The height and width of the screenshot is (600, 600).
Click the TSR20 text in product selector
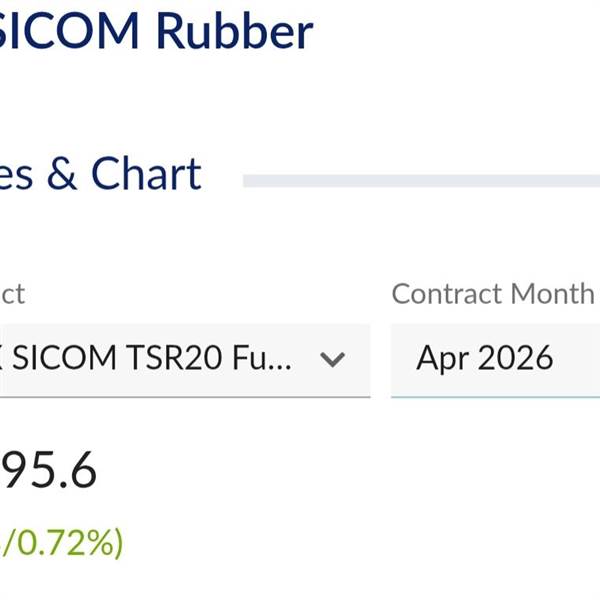tap(191, 359)
